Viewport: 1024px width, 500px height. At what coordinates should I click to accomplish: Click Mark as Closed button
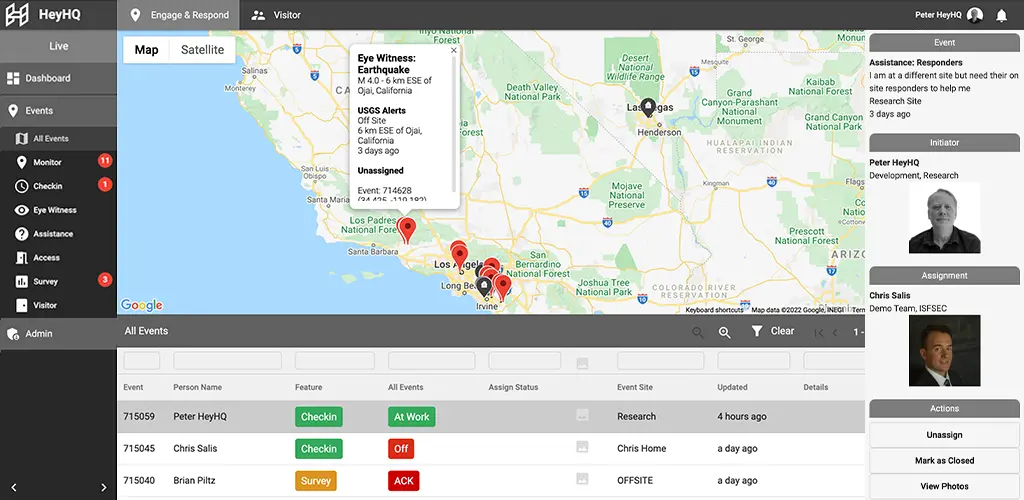(944, 461)
